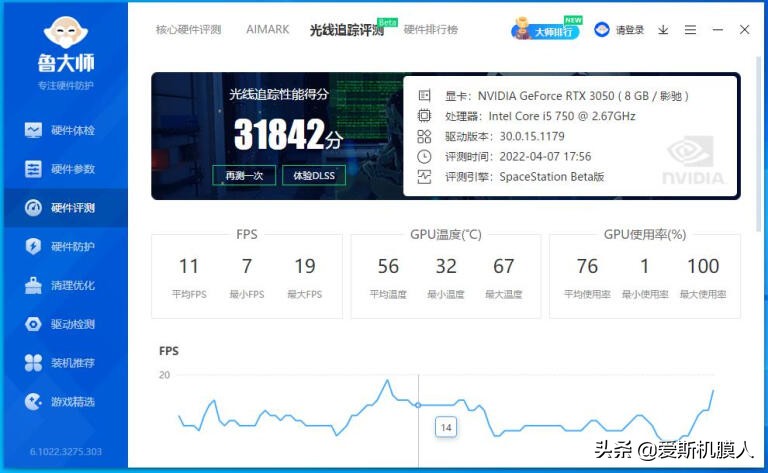Click the 请登录 user avatar icon
Viewport: 768px width, 473px height.
point(601,30)
